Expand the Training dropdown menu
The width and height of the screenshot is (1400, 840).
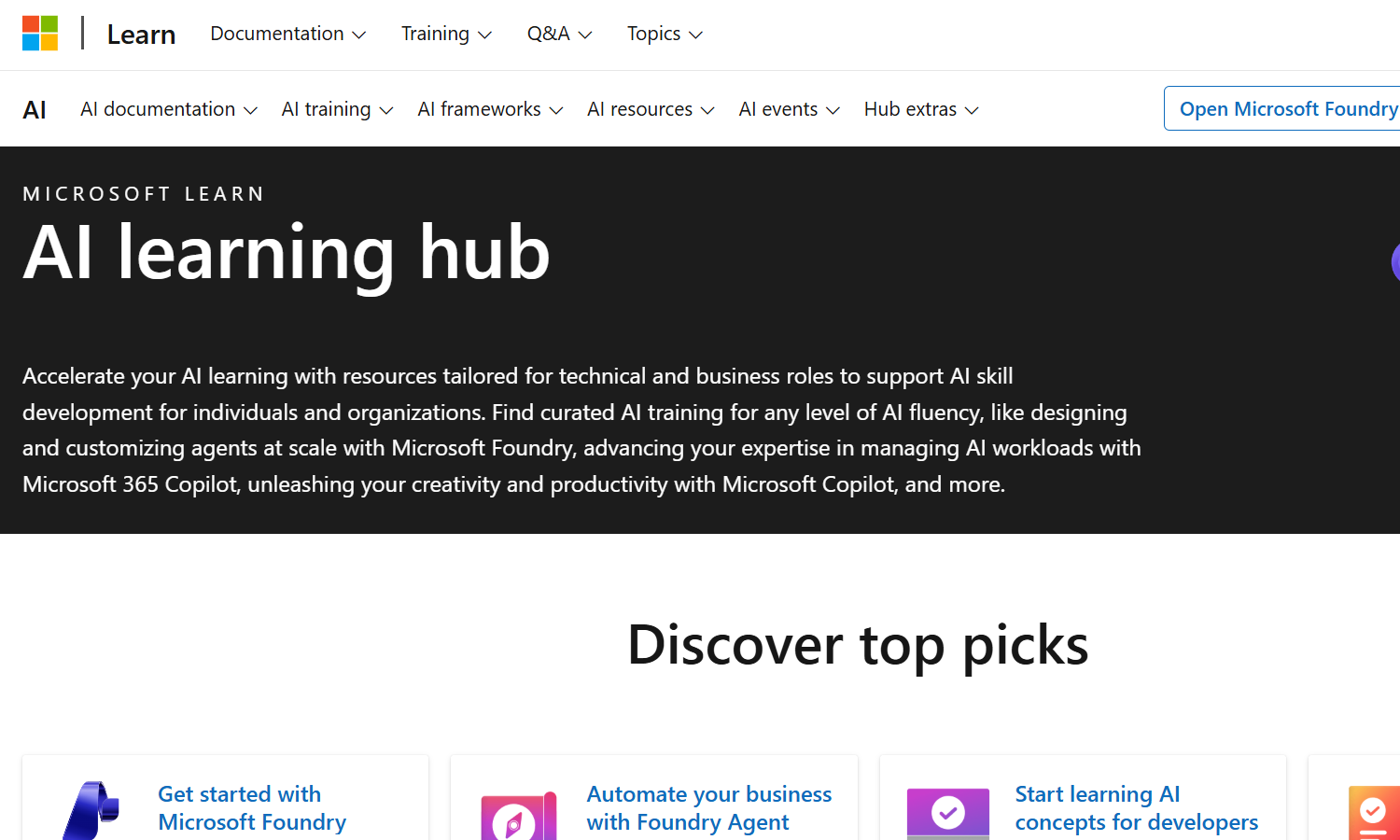click(446, 34)
